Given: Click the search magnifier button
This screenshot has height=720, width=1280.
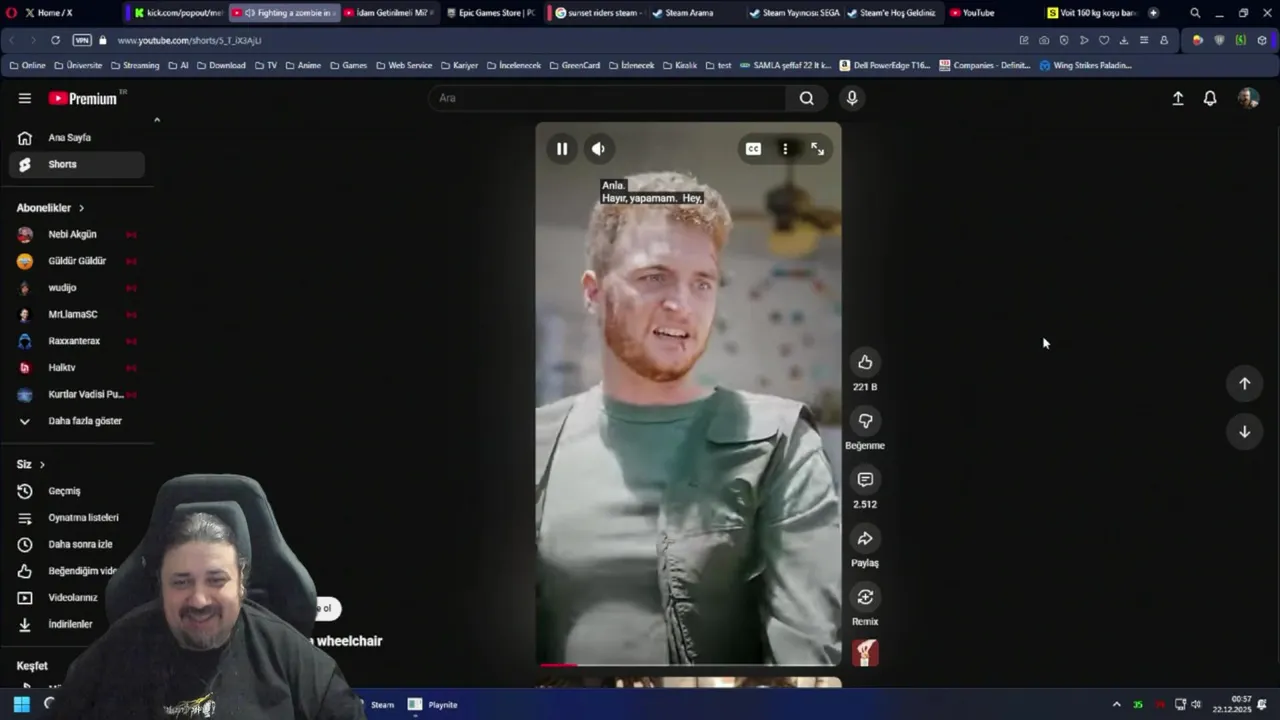Looking at the screenshot, I should tap(806, 98).
